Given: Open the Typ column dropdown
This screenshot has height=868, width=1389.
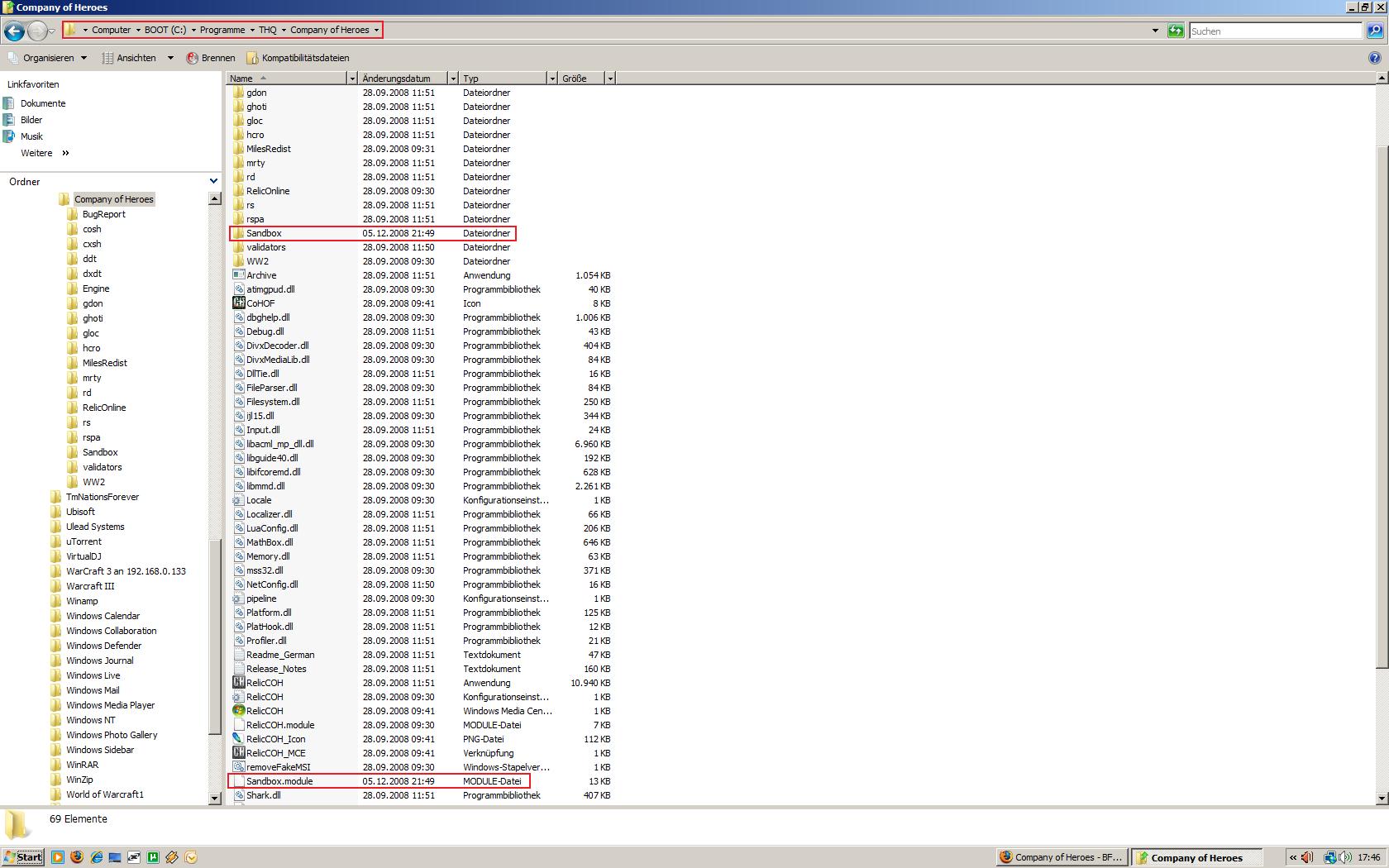Looking at the screenshot, I should 552,79.
